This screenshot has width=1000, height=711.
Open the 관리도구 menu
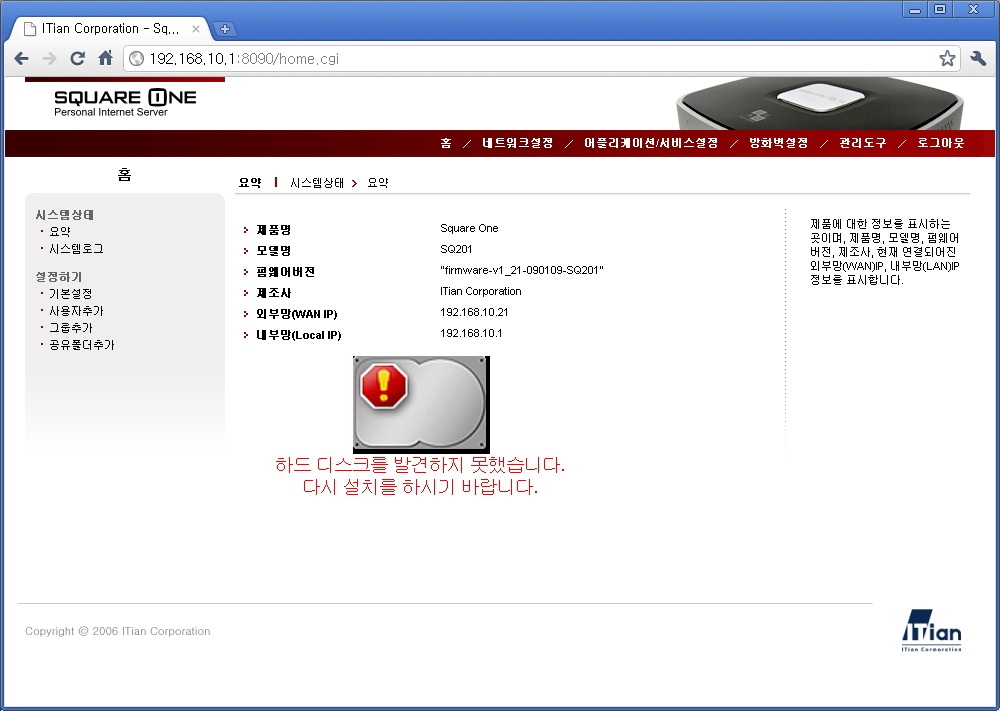pyautogui.click(x=862, y=143)
